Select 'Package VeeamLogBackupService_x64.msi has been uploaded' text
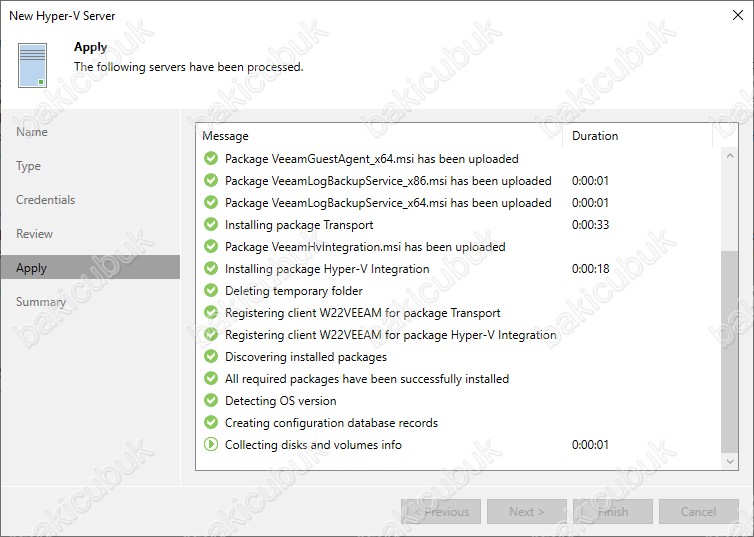This screenshot has width=754, height=537. click(388, 203)
